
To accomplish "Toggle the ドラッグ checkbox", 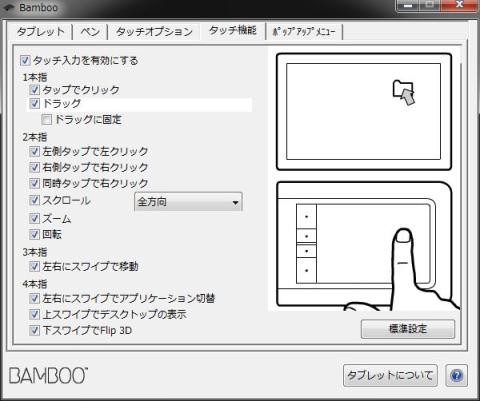I will pos(35,104).
